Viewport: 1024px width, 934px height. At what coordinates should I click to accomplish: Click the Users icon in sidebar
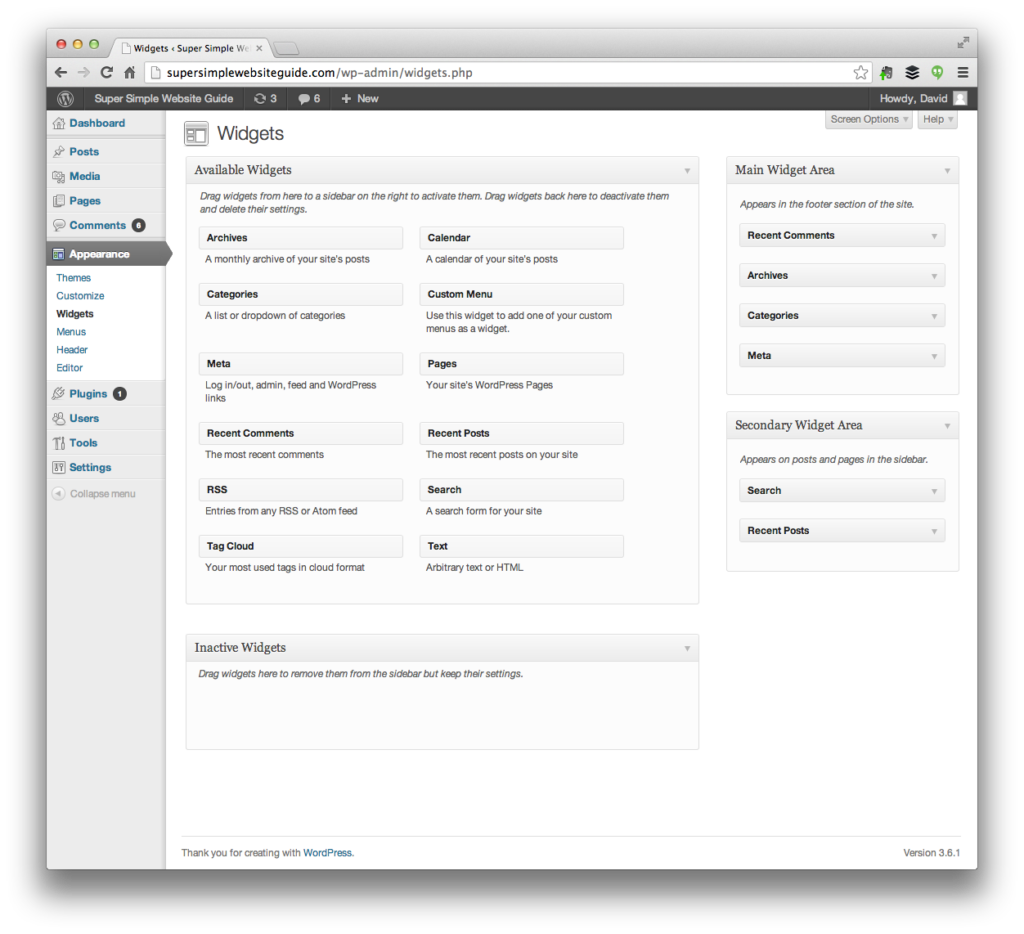point(59,419)
